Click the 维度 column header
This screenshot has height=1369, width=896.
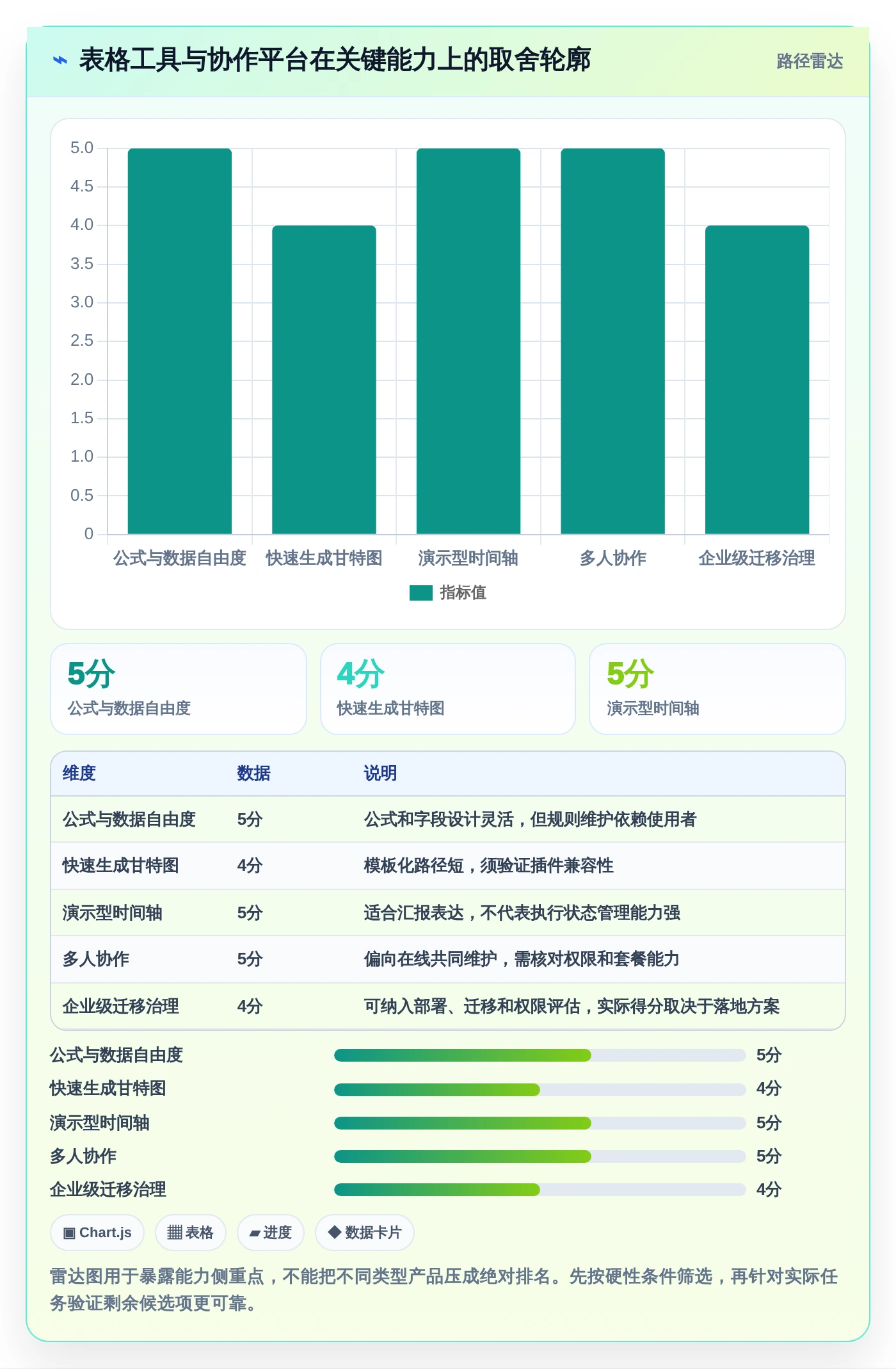(x=79, y=774)
